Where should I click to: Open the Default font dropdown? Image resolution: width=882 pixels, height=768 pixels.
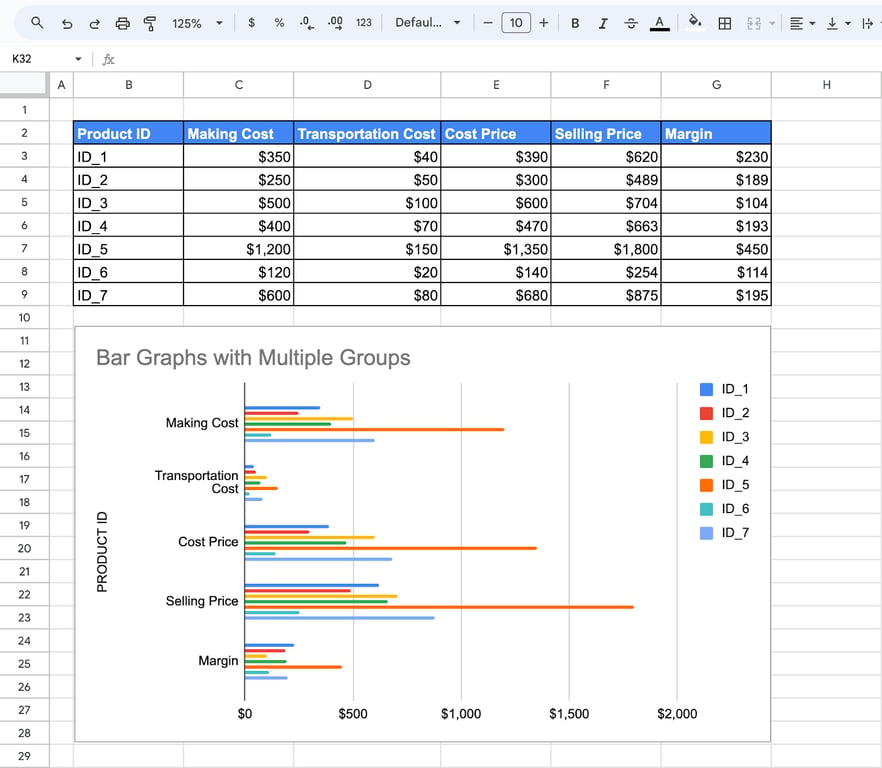pyautogui.click(x=428, y=23)
